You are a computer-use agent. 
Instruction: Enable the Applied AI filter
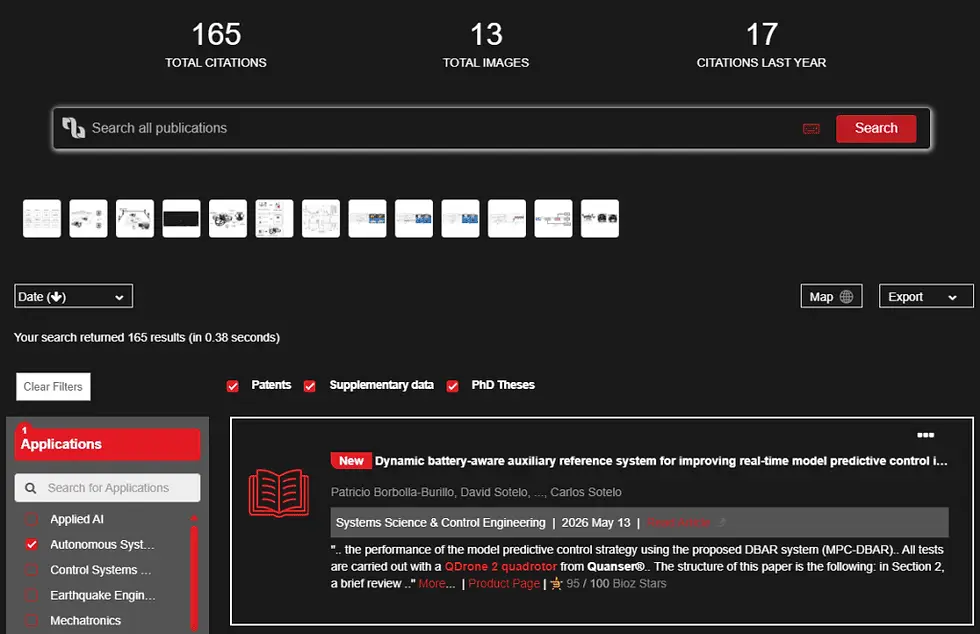[x=31, y=519]
